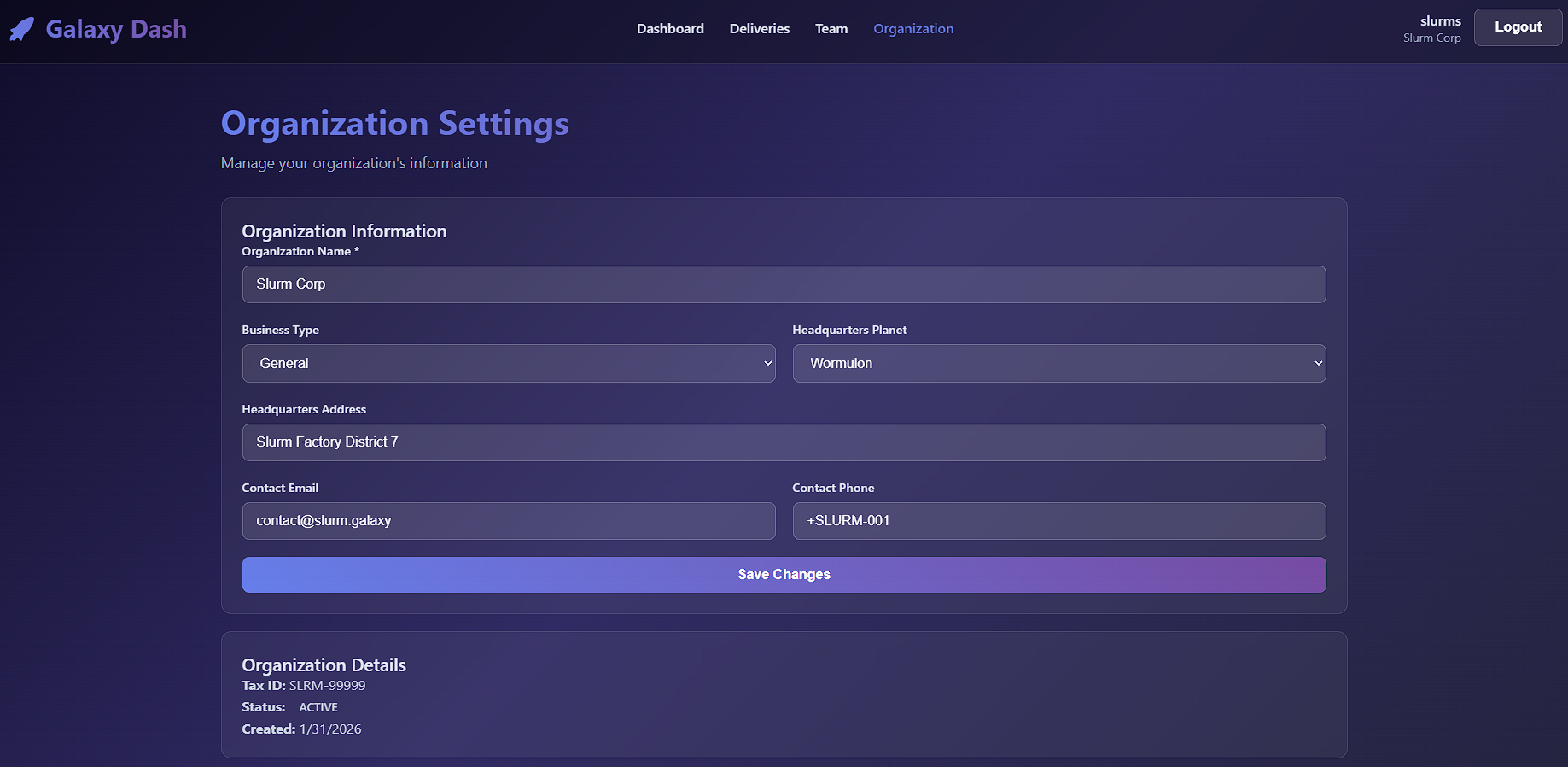This screenshot has width=1568, height=767.
Task: Focus the Organization Name input field
Action: click(x=784, y=284)
